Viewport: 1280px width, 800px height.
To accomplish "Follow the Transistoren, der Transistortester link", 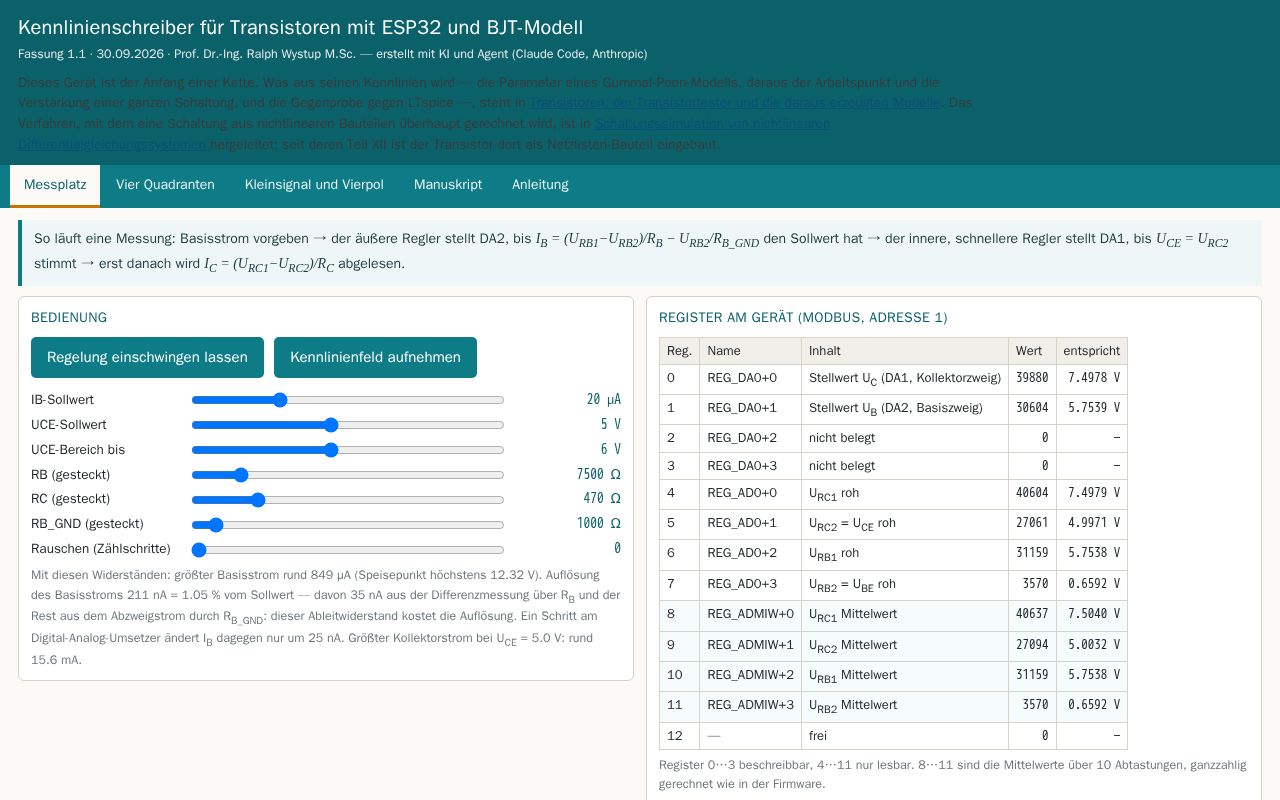I will pos(735,103).
